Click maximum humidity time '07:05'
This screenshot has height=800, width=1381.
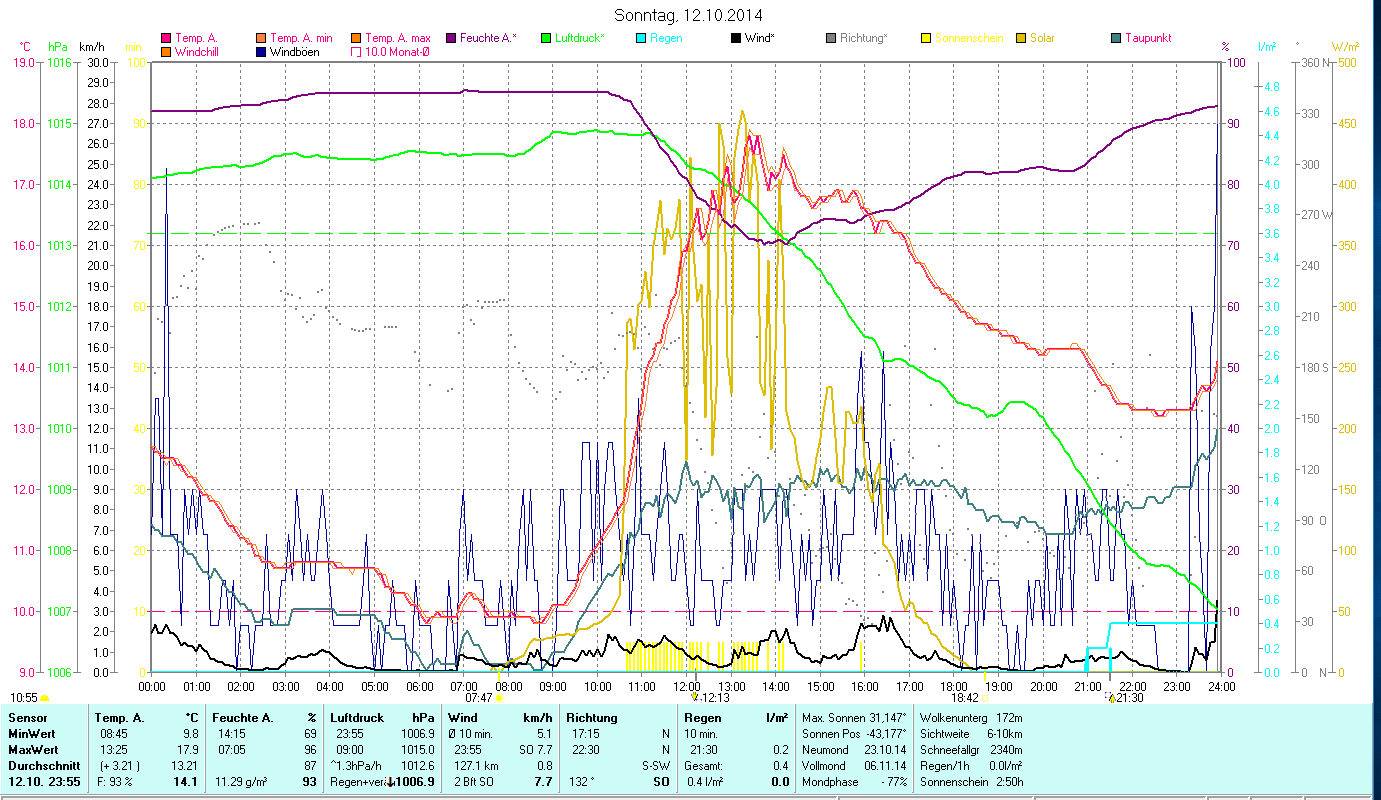coord(232,750)
